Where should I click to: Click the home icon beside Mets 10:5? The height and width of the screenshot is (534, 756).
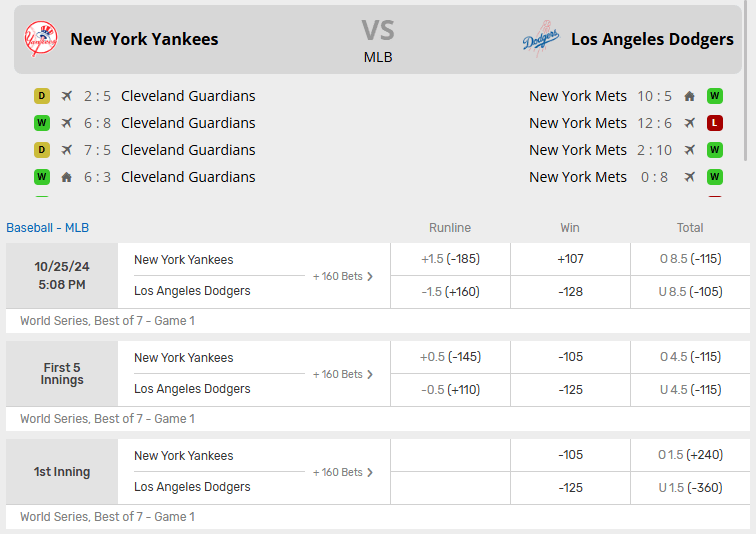[x=689, y=96]
